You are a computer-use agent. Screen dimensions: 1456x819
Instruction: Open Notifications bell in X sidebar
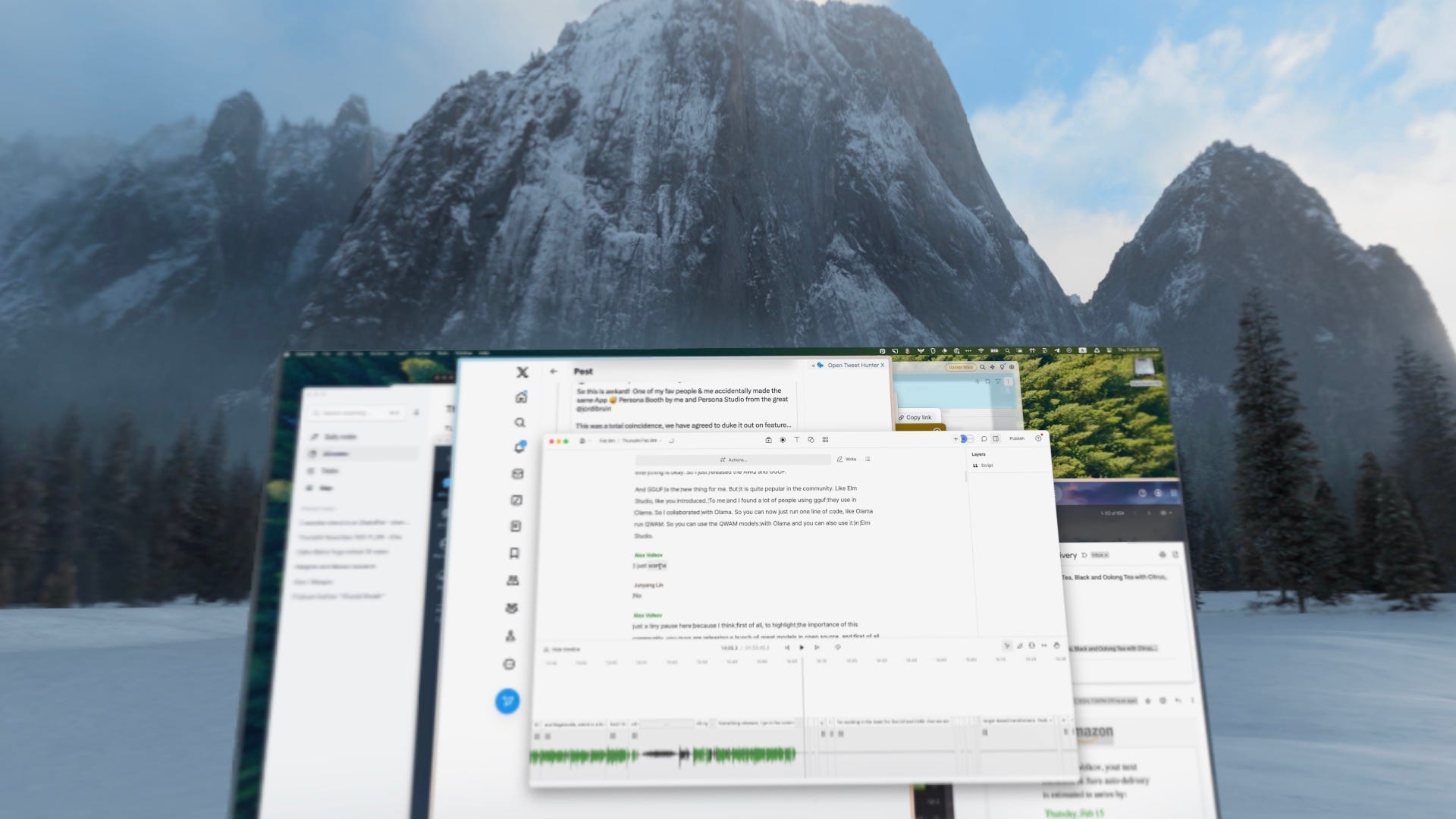[x=519, y=447]
